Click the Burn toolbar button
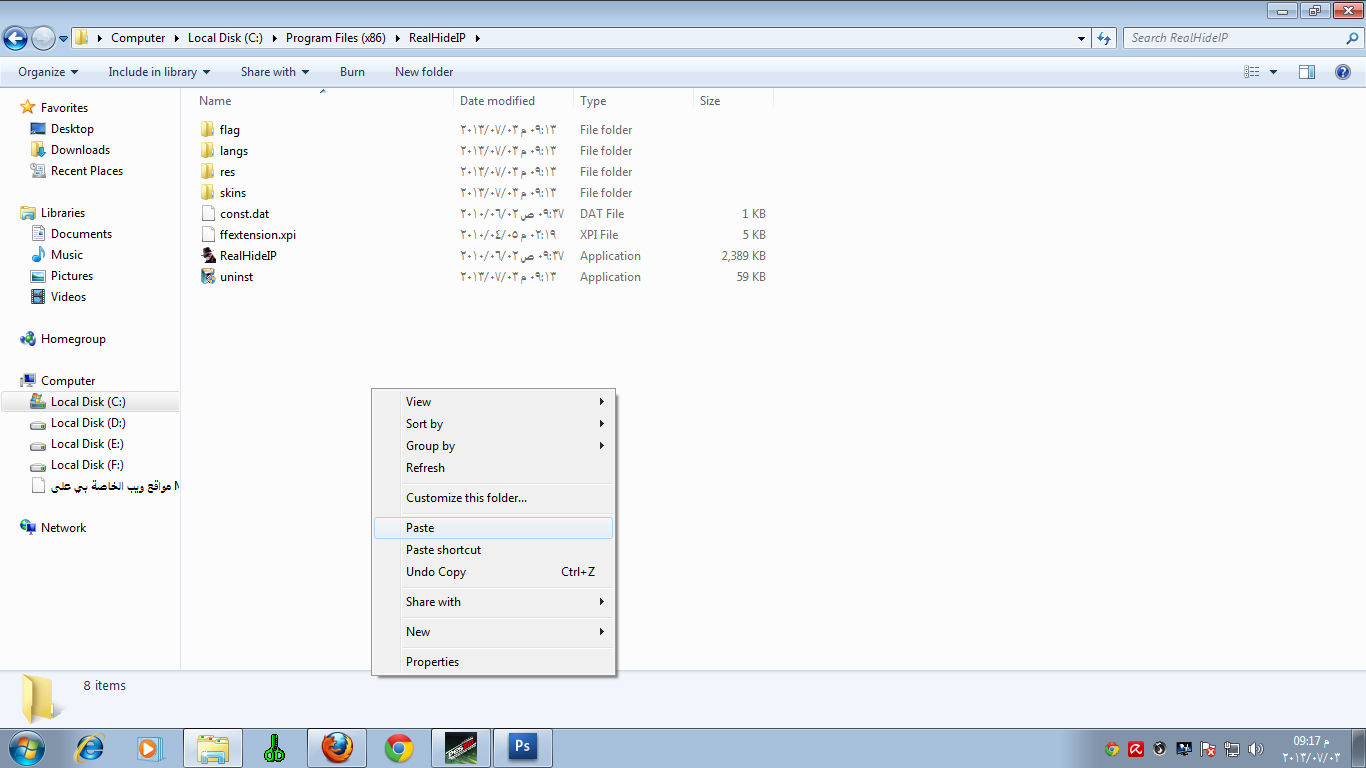1366x768 pixels. (x=352, y=72)
